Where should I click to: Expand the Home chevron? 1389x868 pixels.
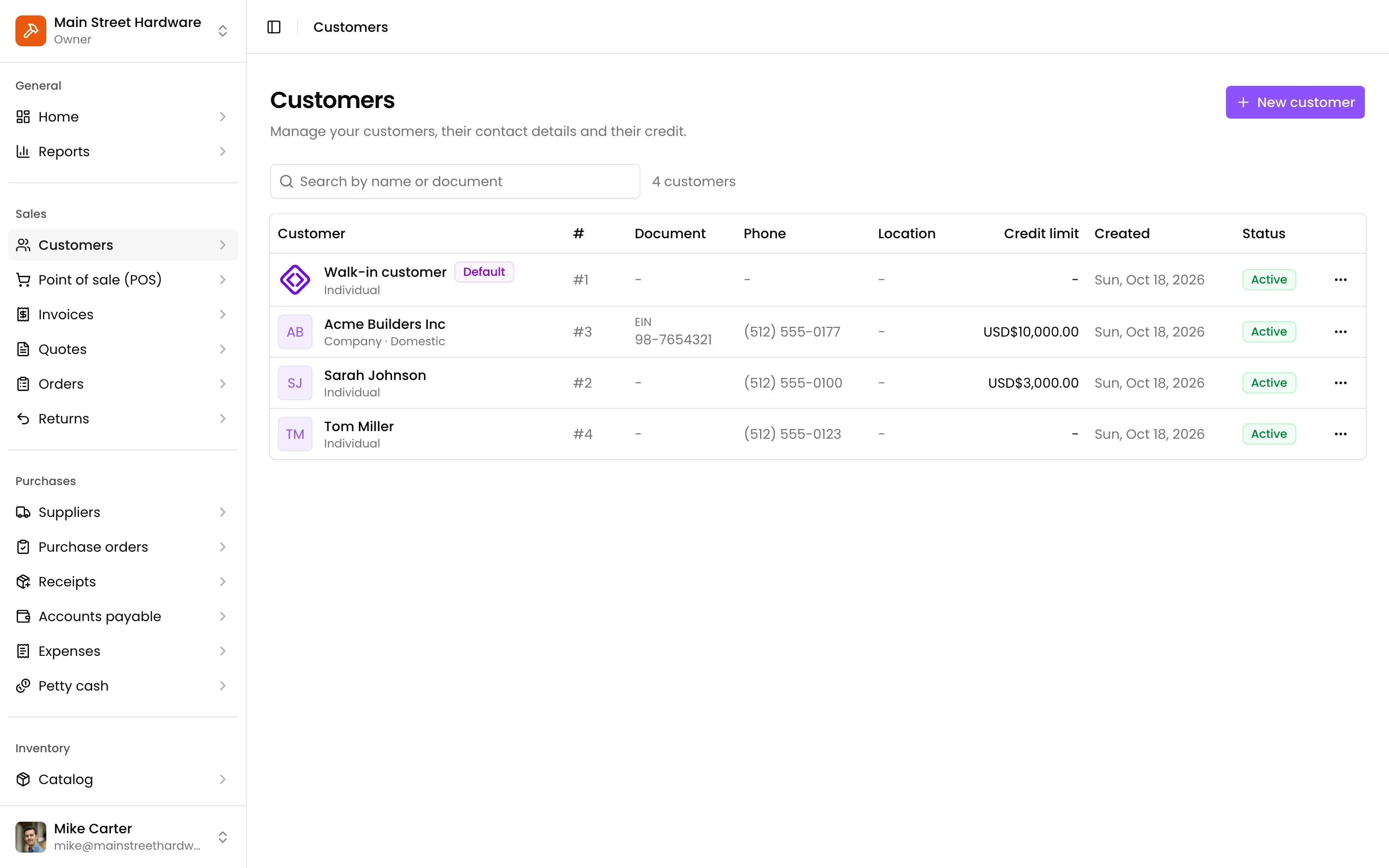coord(223,117)
